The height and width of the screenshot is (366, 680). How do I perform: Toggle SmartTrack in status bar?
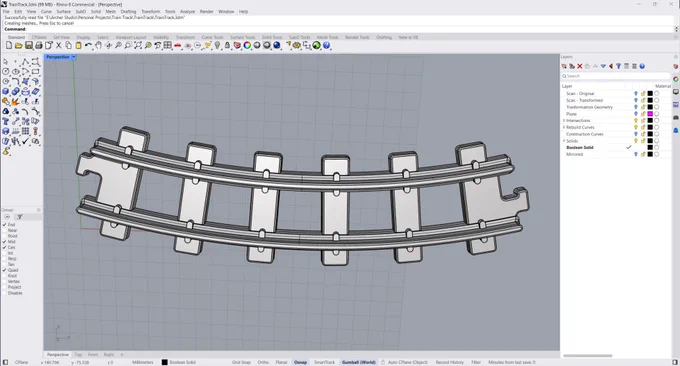tap(324, 362)
